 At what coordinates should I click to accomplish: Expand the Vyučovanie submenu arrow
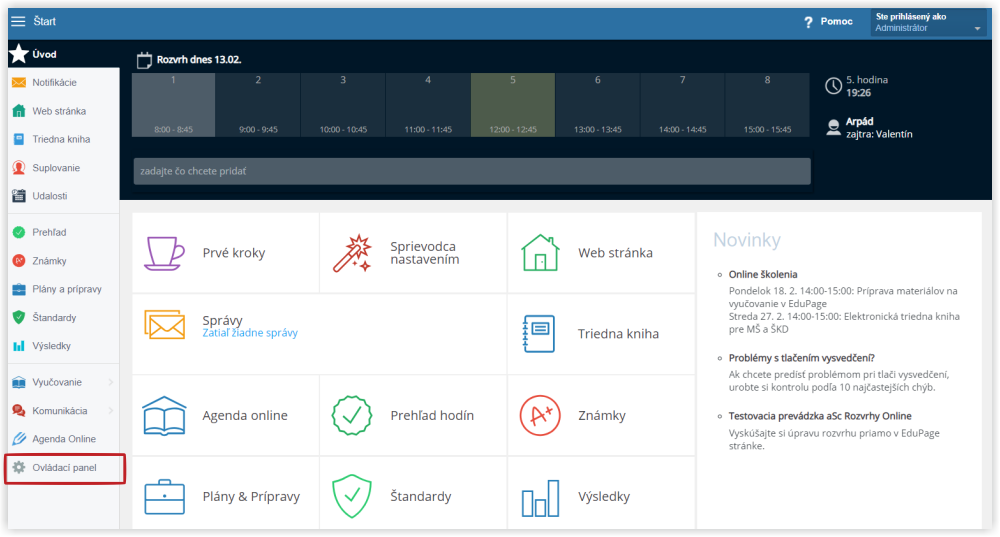click(x=111, y=382)
